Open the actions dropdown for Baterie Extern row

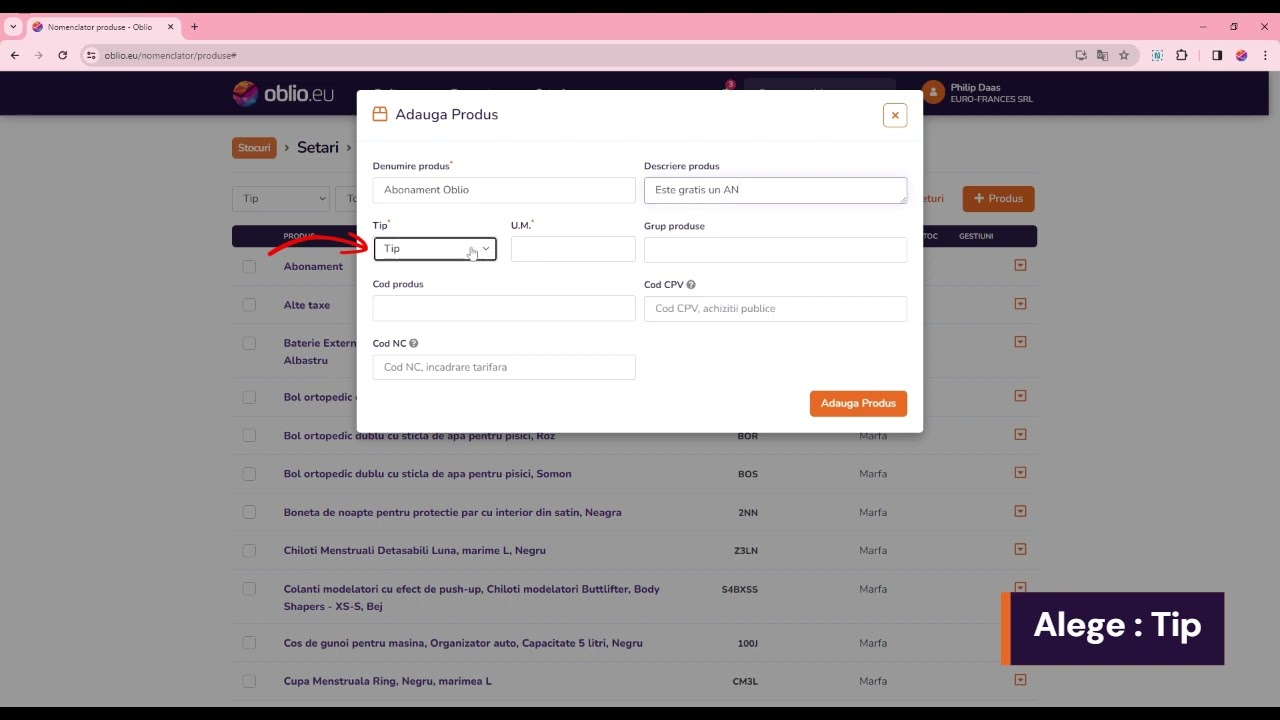(1020, 341)
